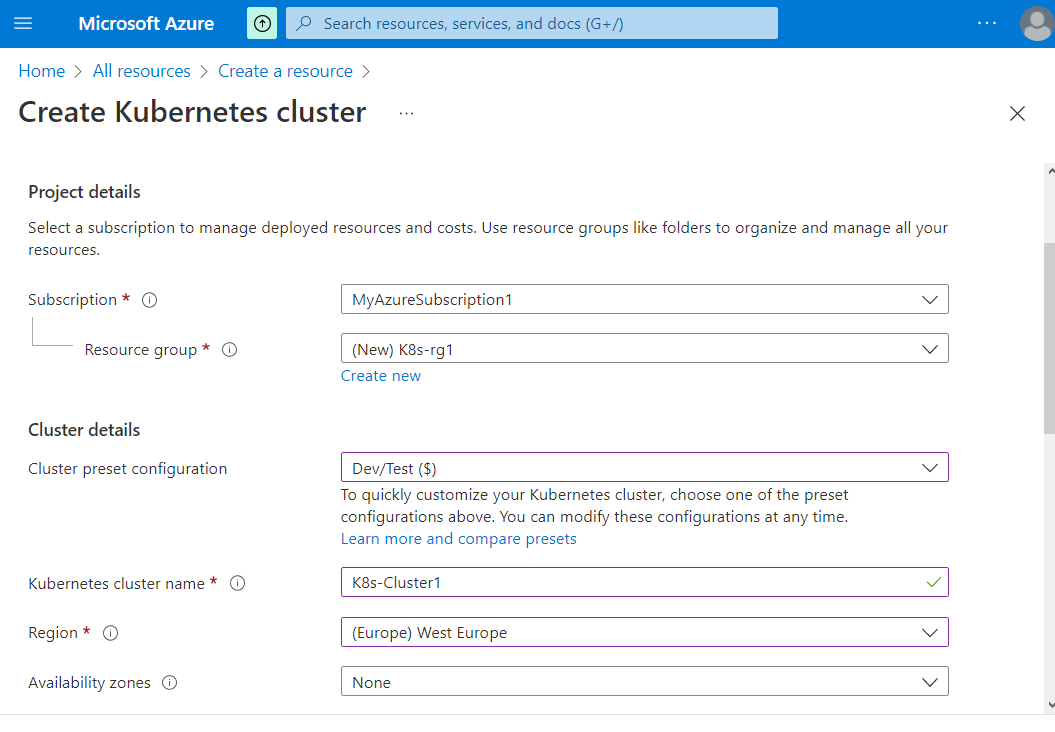
Task: Click the Create new resource group link
Action: [x=381, y=376]
